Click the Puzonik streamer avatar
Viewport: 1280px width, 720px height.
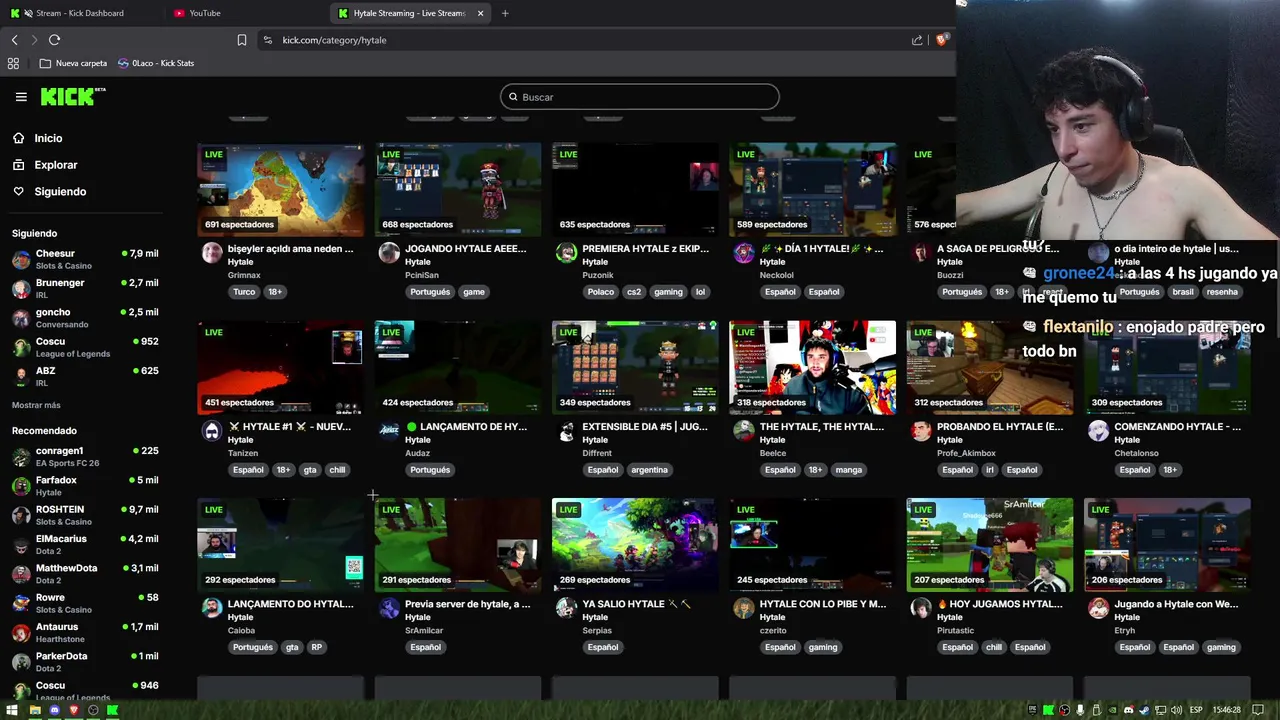coord(566,253)
